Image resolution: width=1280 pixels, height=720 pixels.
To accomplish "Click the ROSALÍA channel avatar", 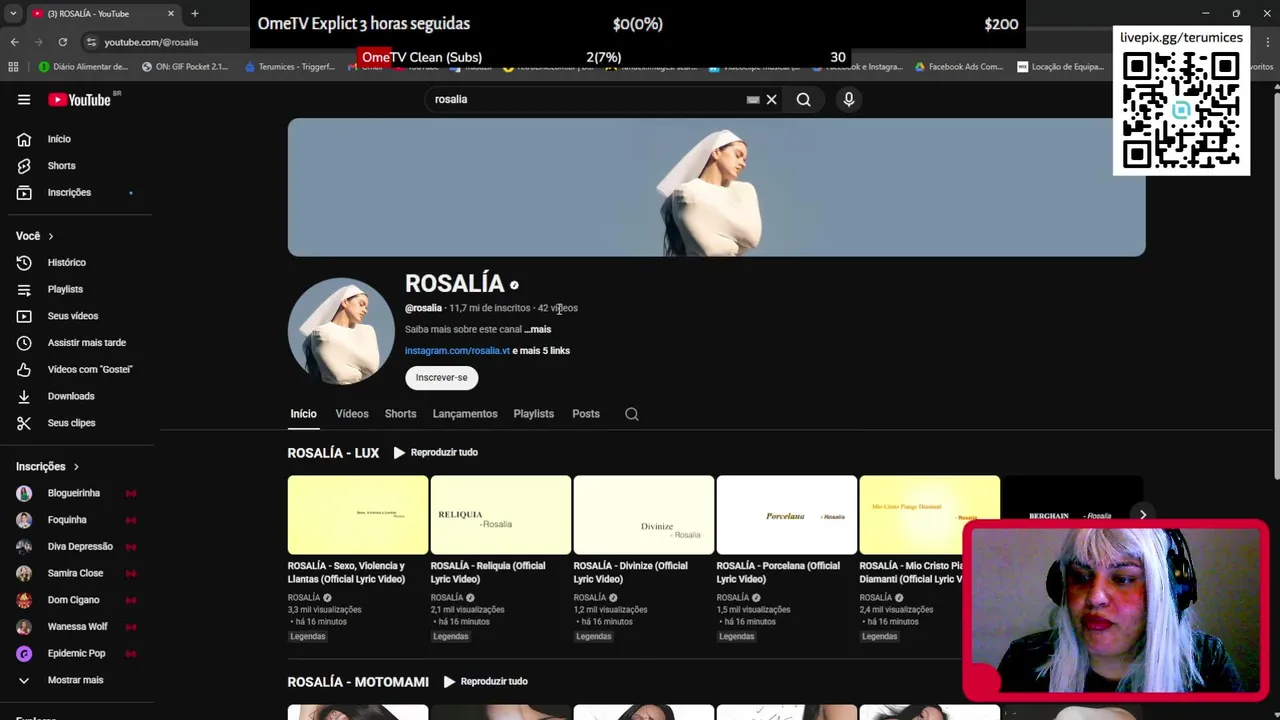I will [341, 331].
